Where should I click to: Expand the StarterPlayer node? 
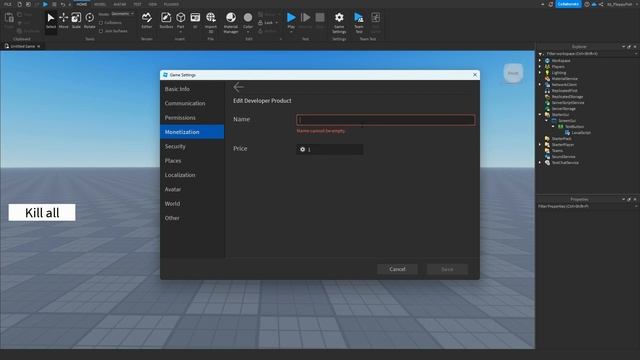coord(540,145)
